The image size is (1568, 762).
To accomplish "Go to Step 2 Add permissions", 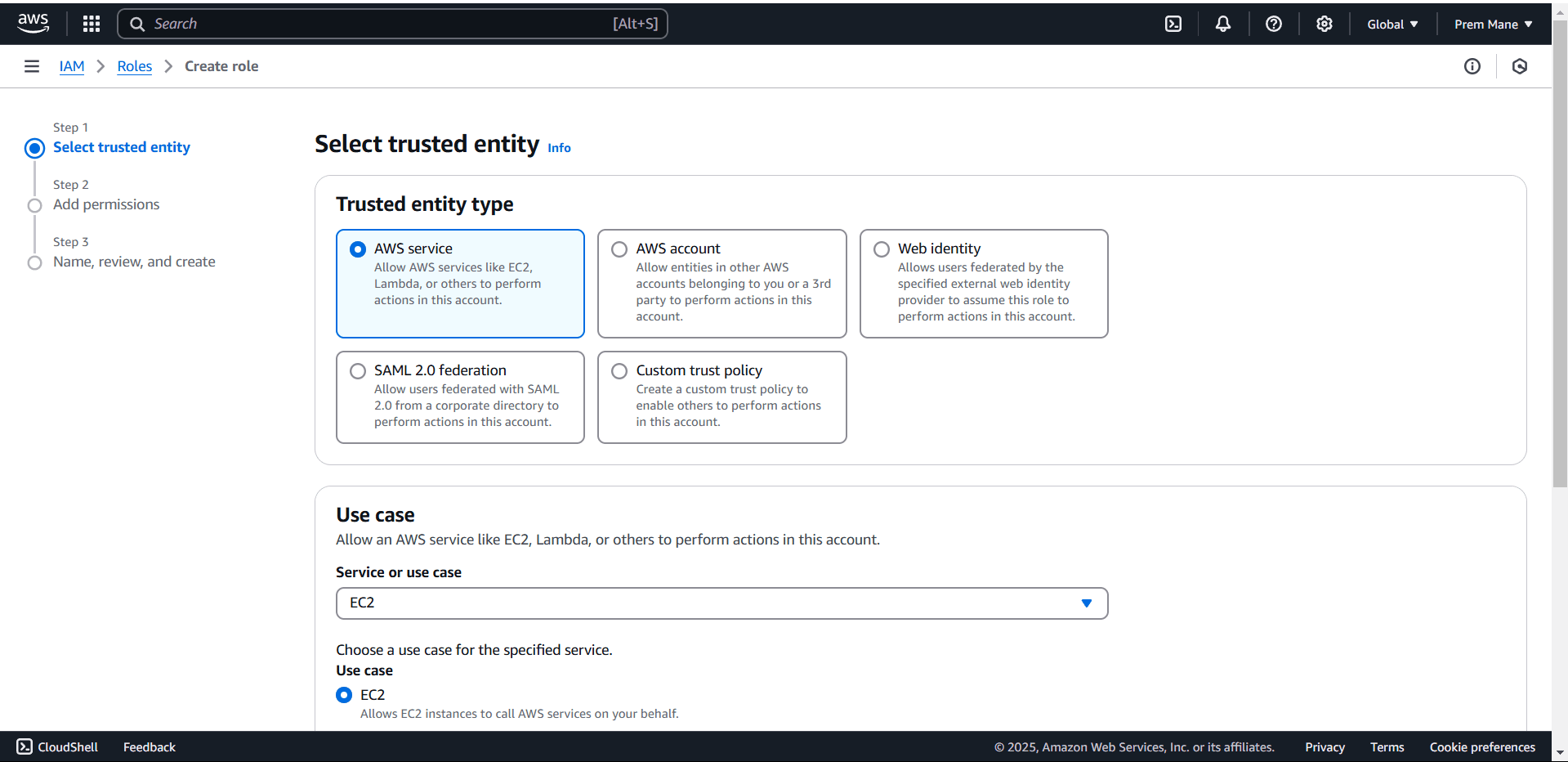I will pos(106,204).
